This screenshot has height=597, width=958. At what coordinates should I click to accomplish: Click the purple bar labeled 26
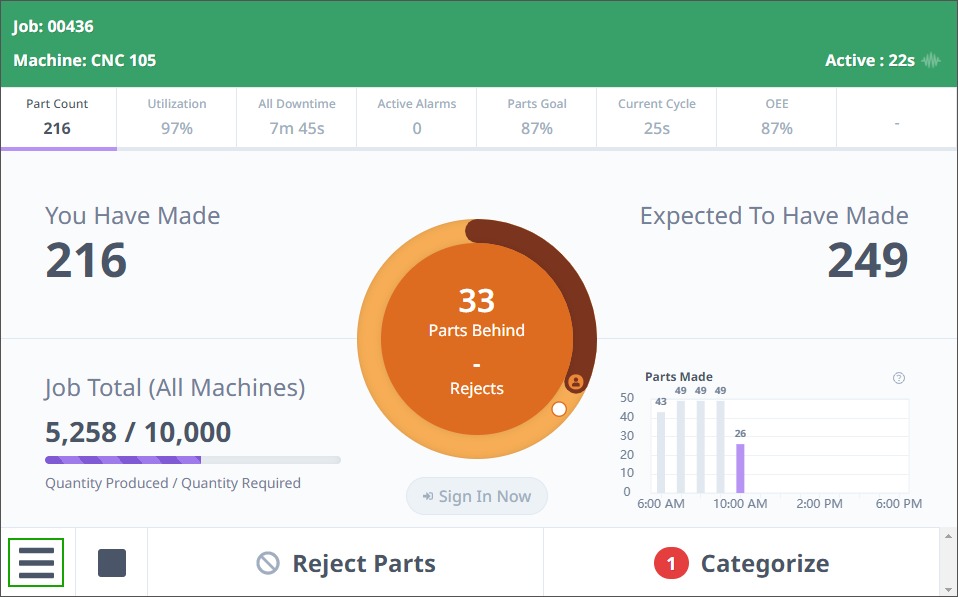pyautogui.click(x=740, y=468)
